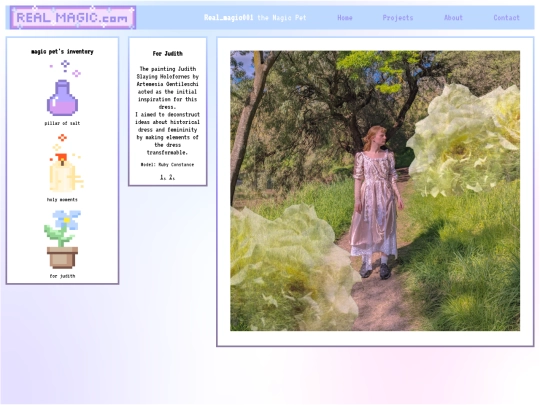Click the 'For Judith' heading
The height and width of the screenshot is (405, 540).
(168, 53)
